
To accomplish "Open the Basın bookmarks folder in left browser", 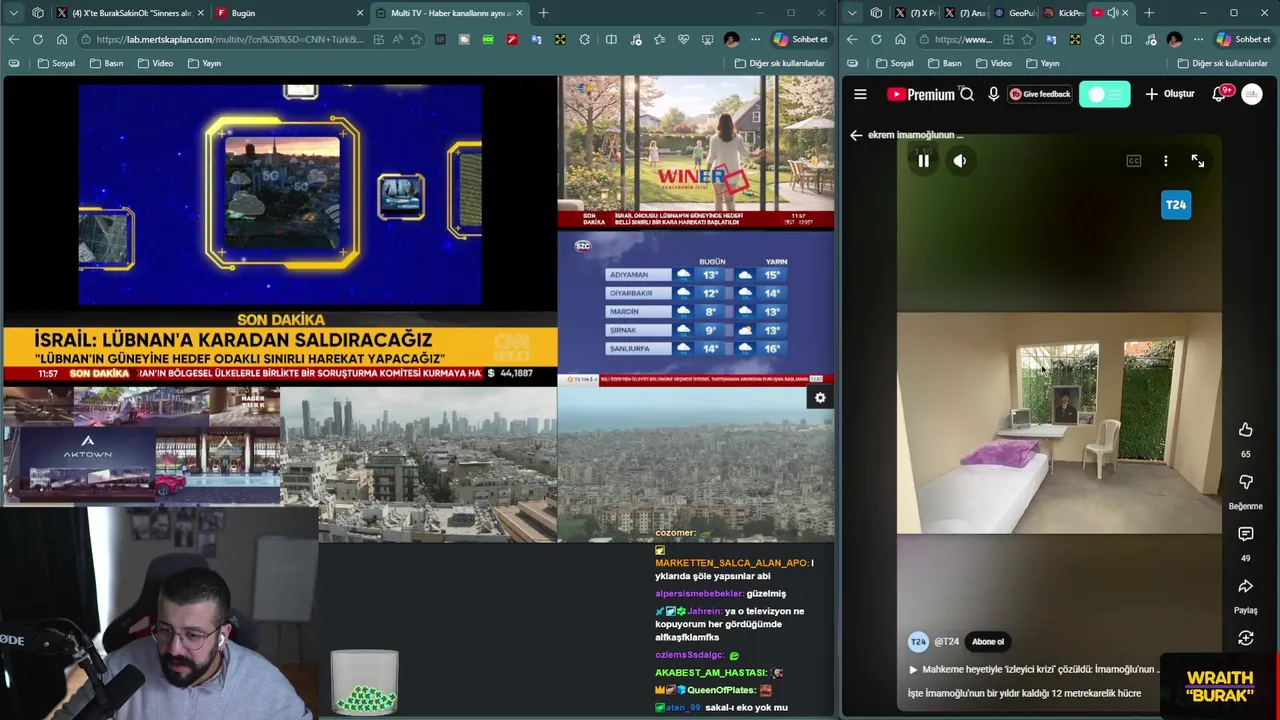I will click(x=106, y=63).
